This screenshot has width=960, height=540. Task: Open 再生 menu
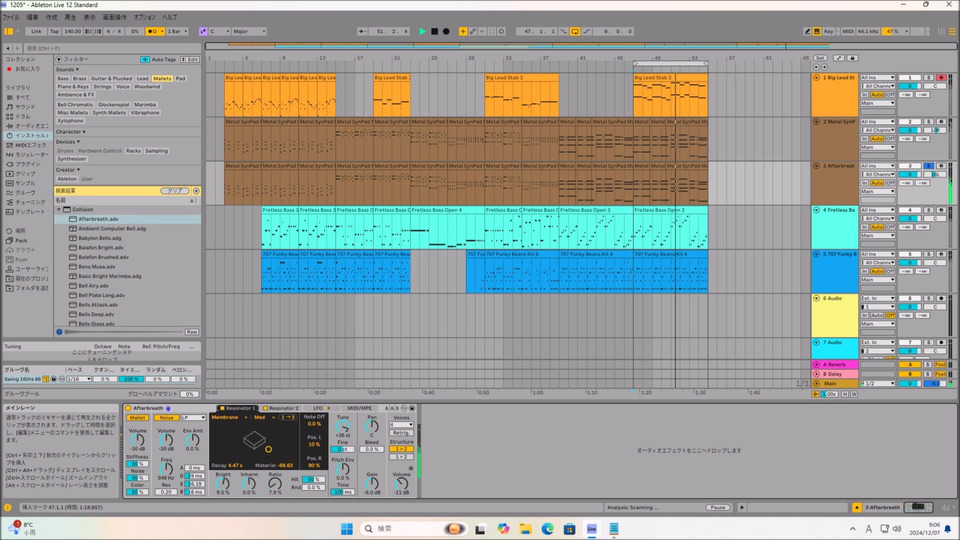pos(70,17)
